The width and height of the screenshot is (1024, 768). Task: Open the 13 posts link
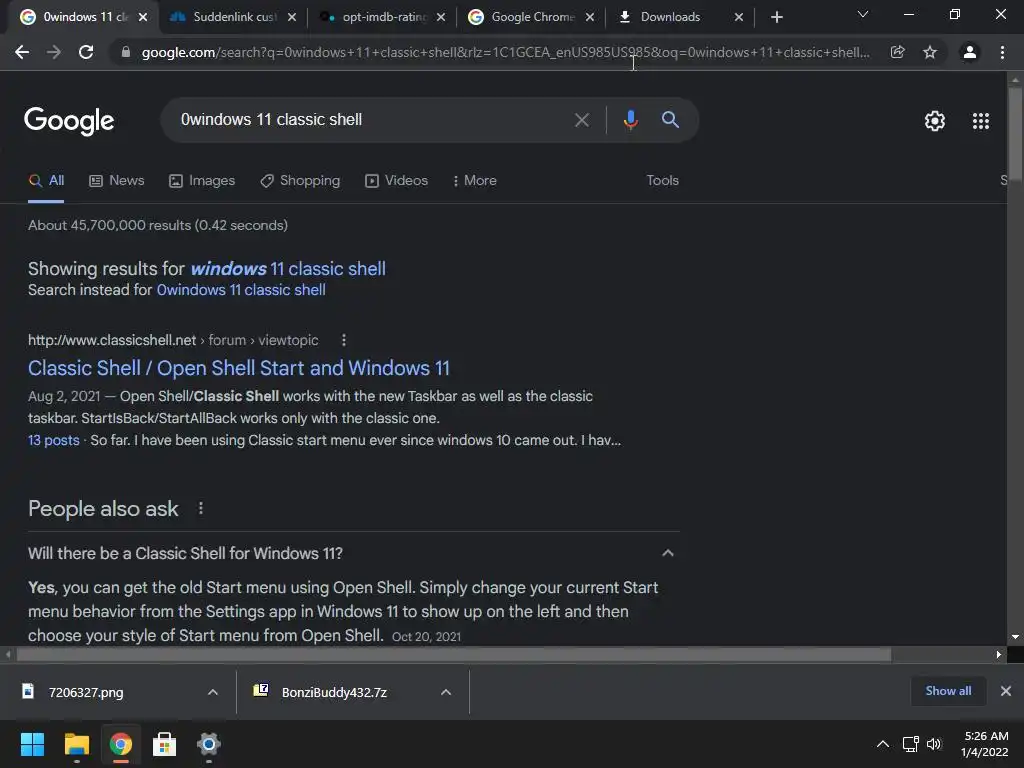pyautogui.click(x=54, y=441)
